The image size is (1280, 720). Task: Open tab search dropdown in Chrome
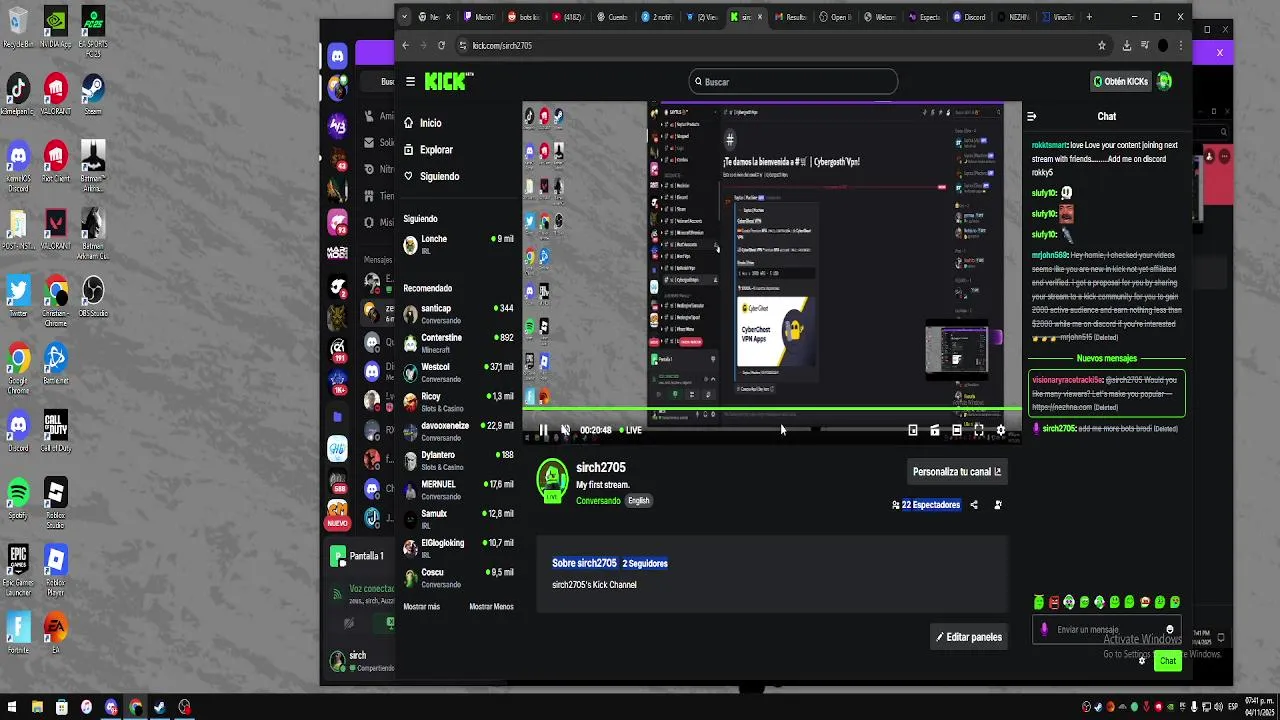(404, 17)
